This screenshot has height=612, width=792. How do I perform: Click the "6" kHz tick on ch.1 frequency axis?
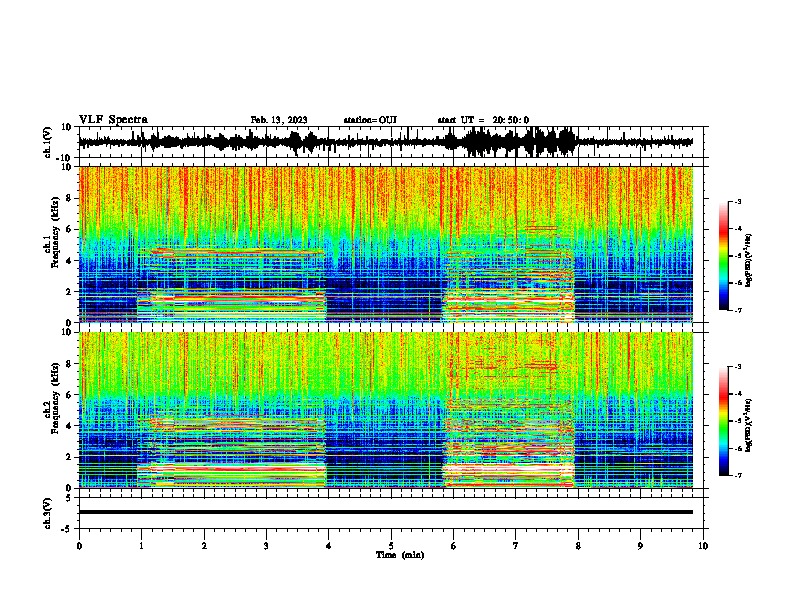click(x=70, y=229)
